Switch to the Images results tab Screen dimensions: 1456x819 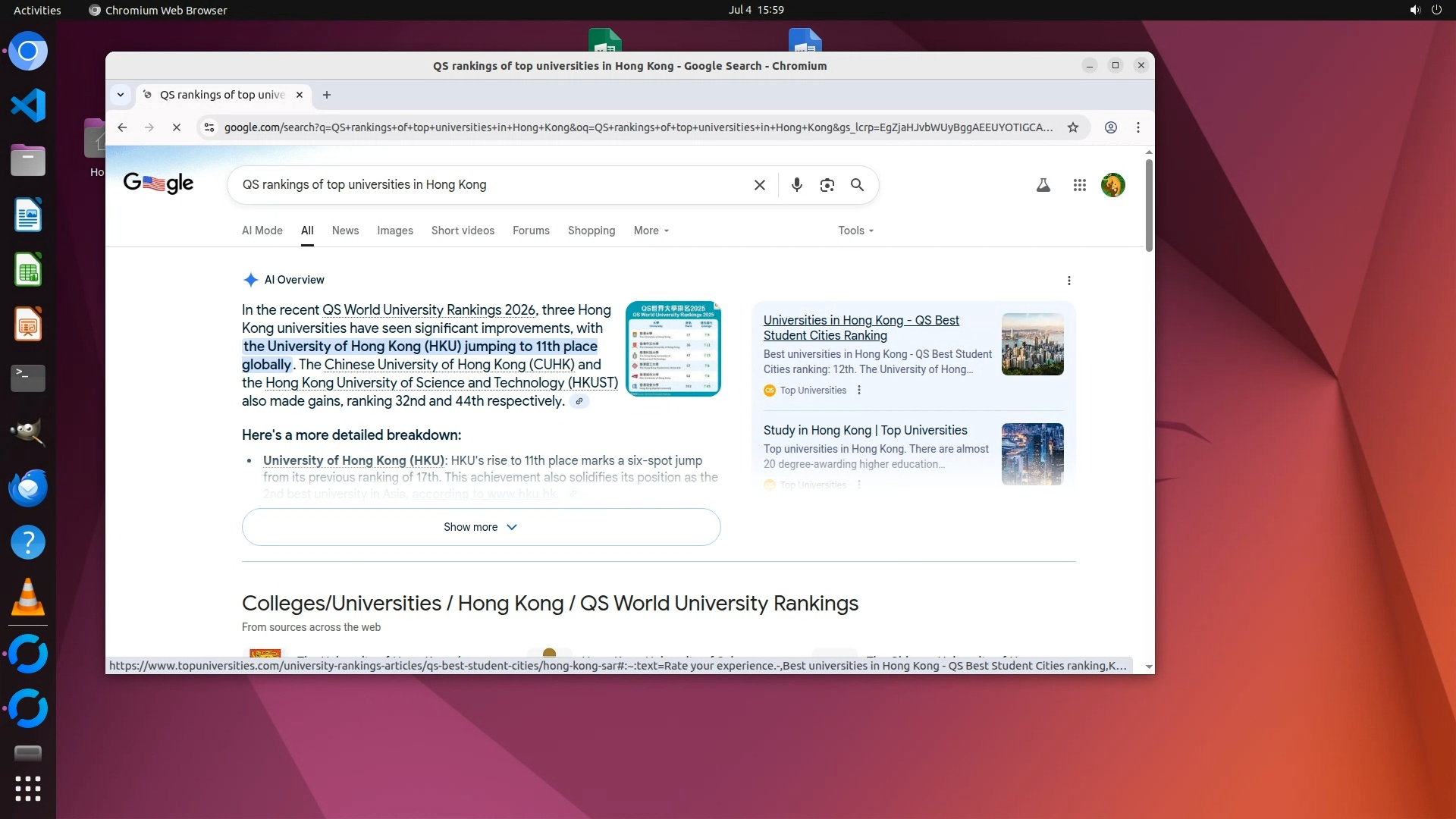click(394, 231)
